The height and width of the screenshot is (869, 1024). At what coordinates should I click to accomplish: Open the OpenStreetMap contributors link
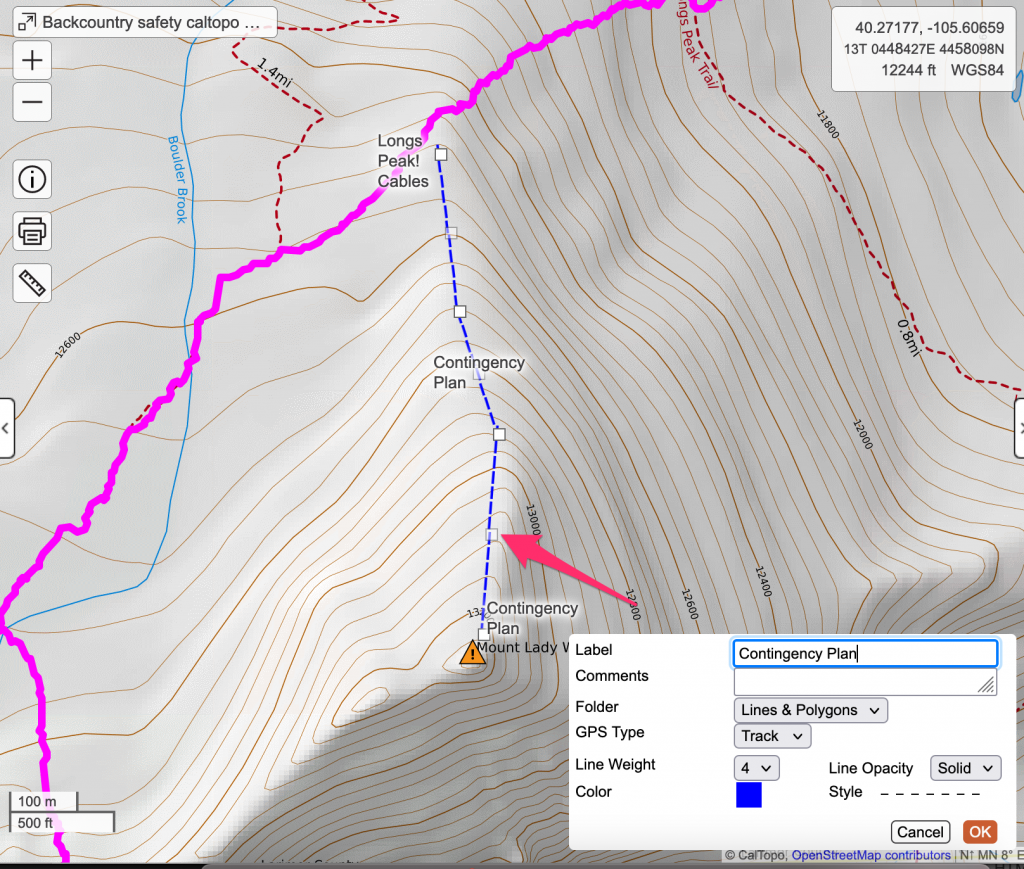click(870, 856)
